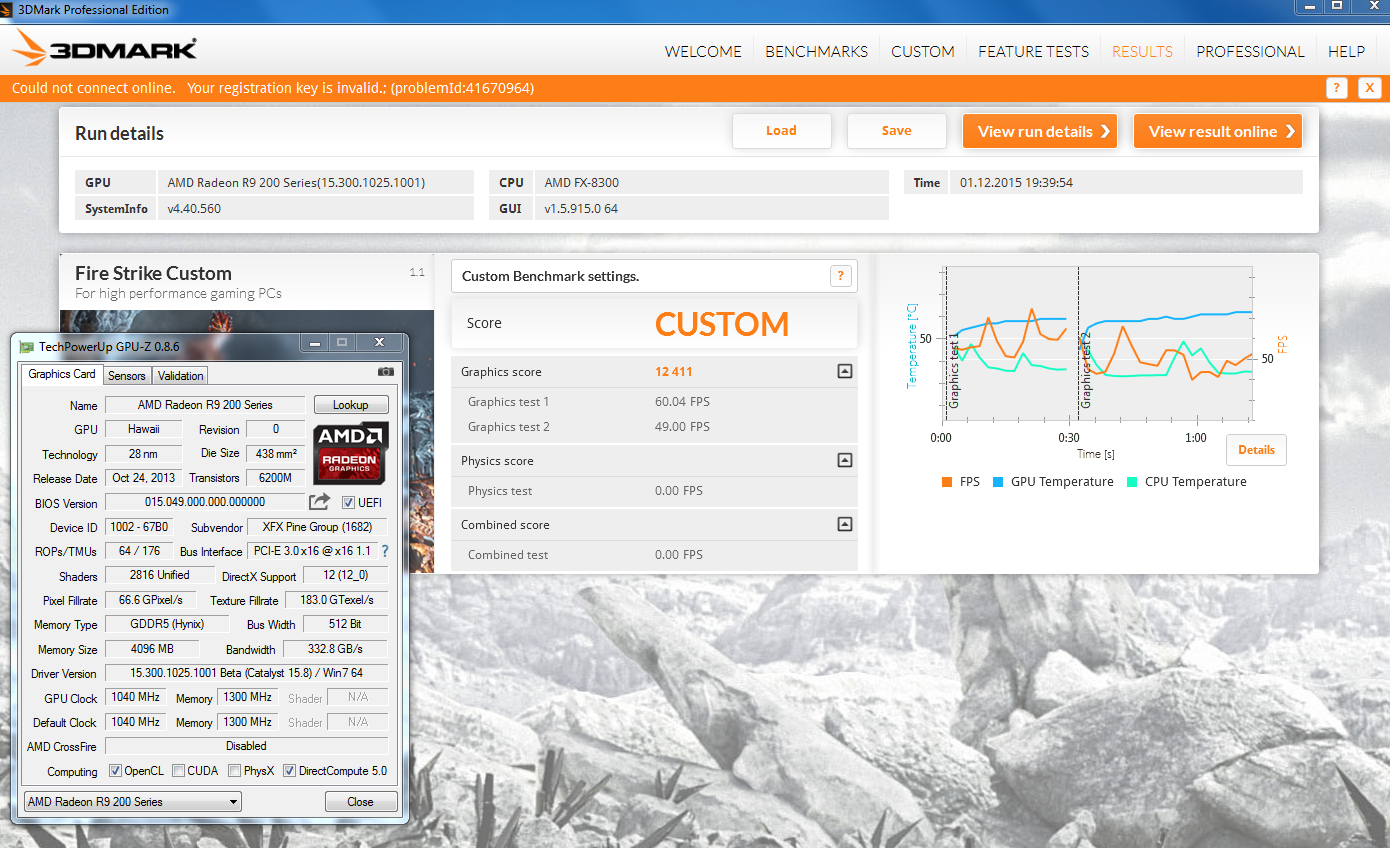
Task: Open the PROFESSIONAL tab
Action: tap(1250, 51)
